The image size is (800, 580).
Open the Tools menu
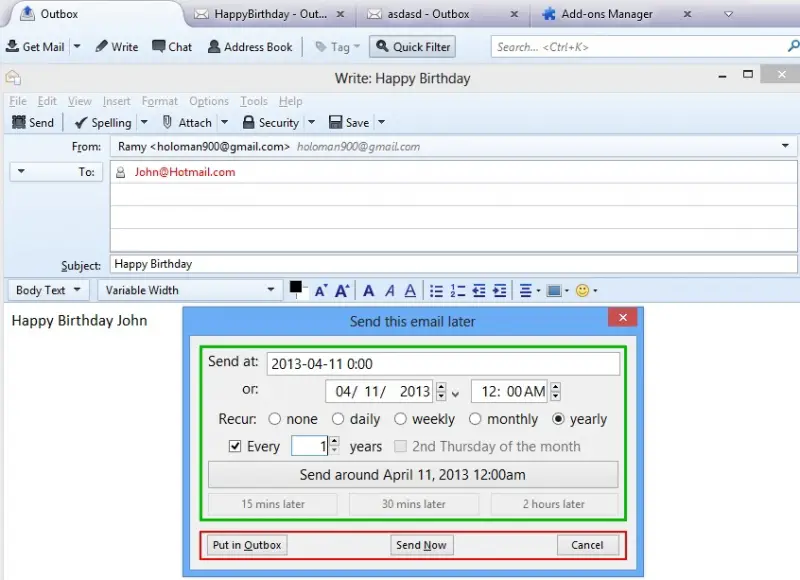254,101
